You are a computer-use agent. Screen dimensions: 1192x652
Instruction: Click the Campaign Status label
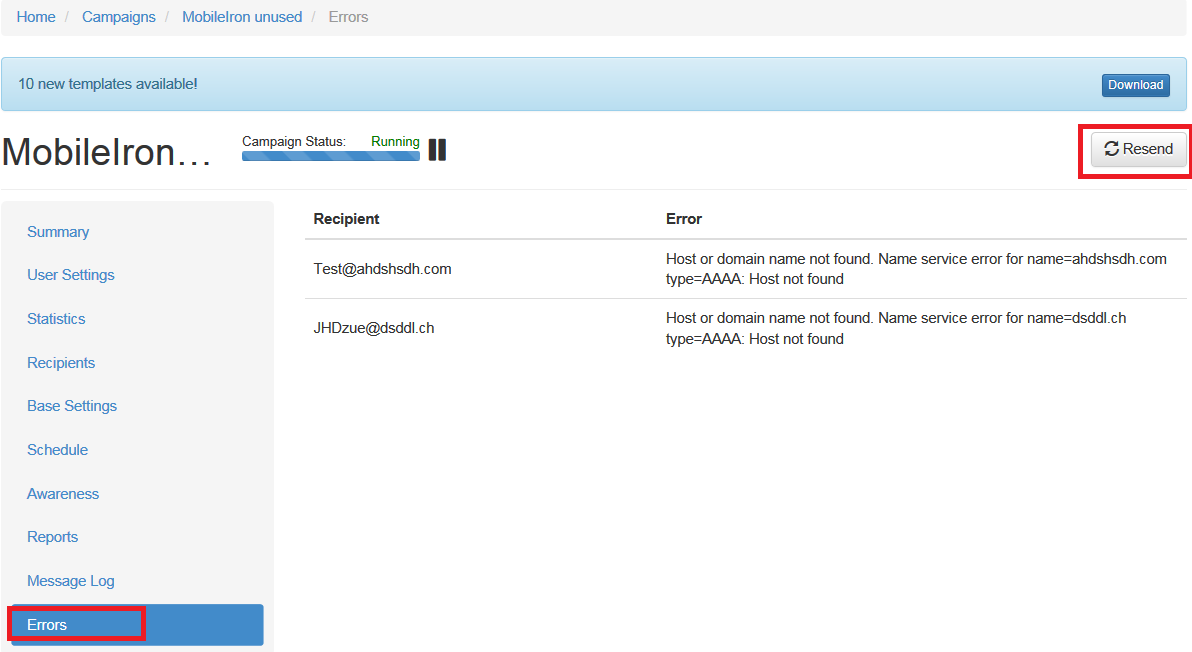click(x=293, y=141)
